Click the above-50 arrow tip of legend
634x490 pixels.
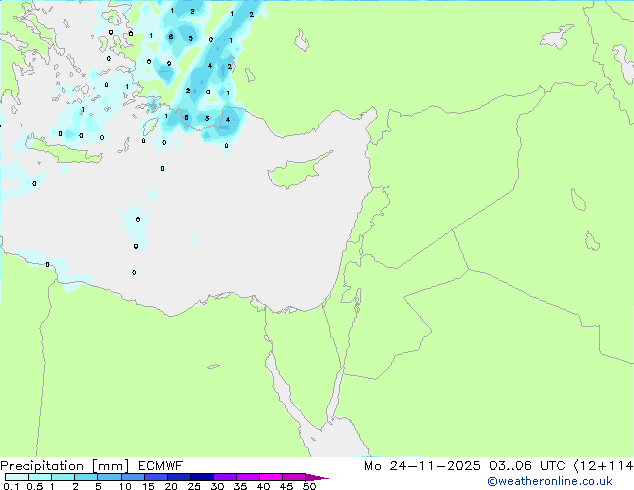tap(317, 477)
